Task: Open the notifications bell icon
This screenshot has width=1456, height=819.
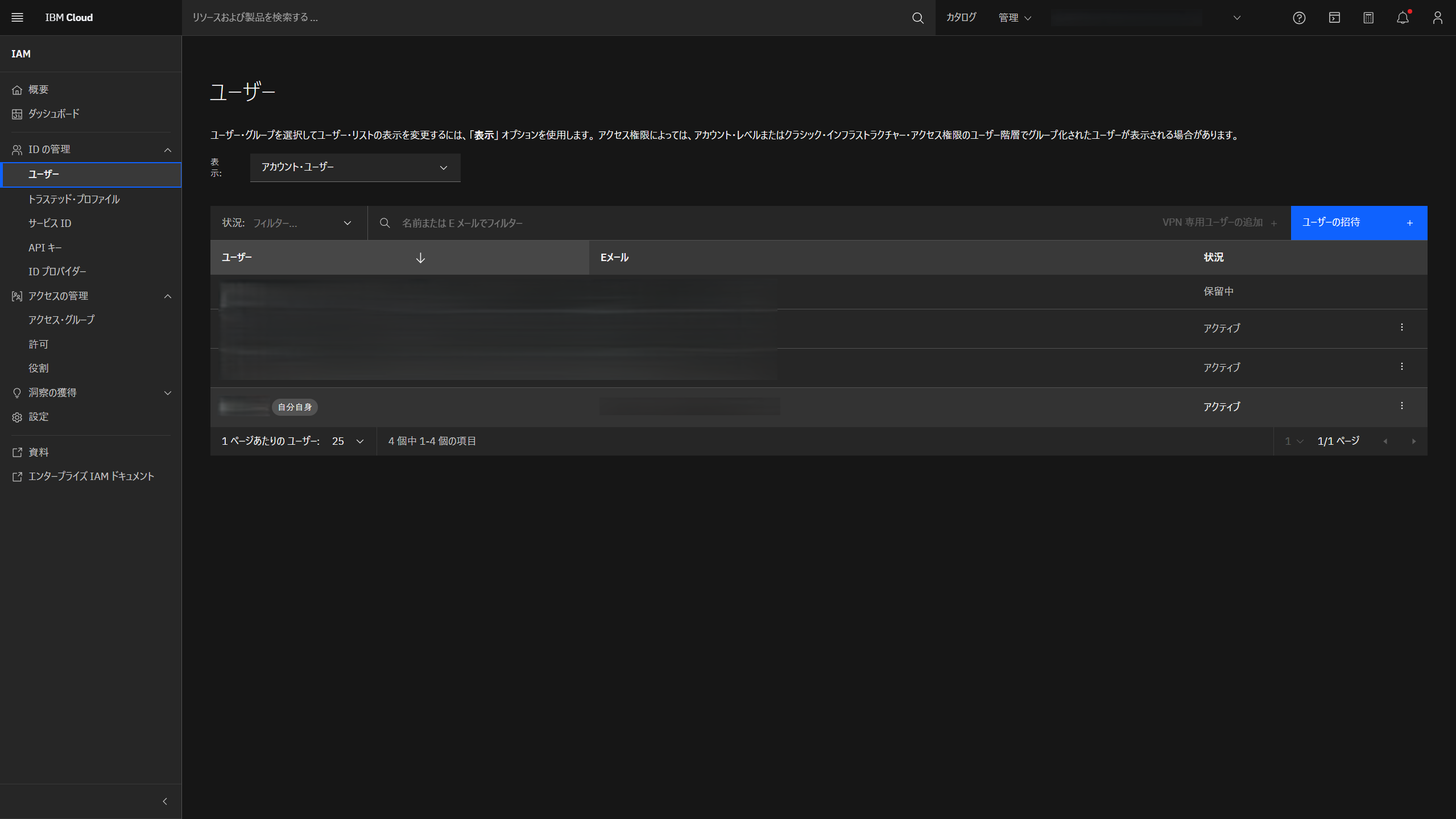Action: (x=1403, y=18)
